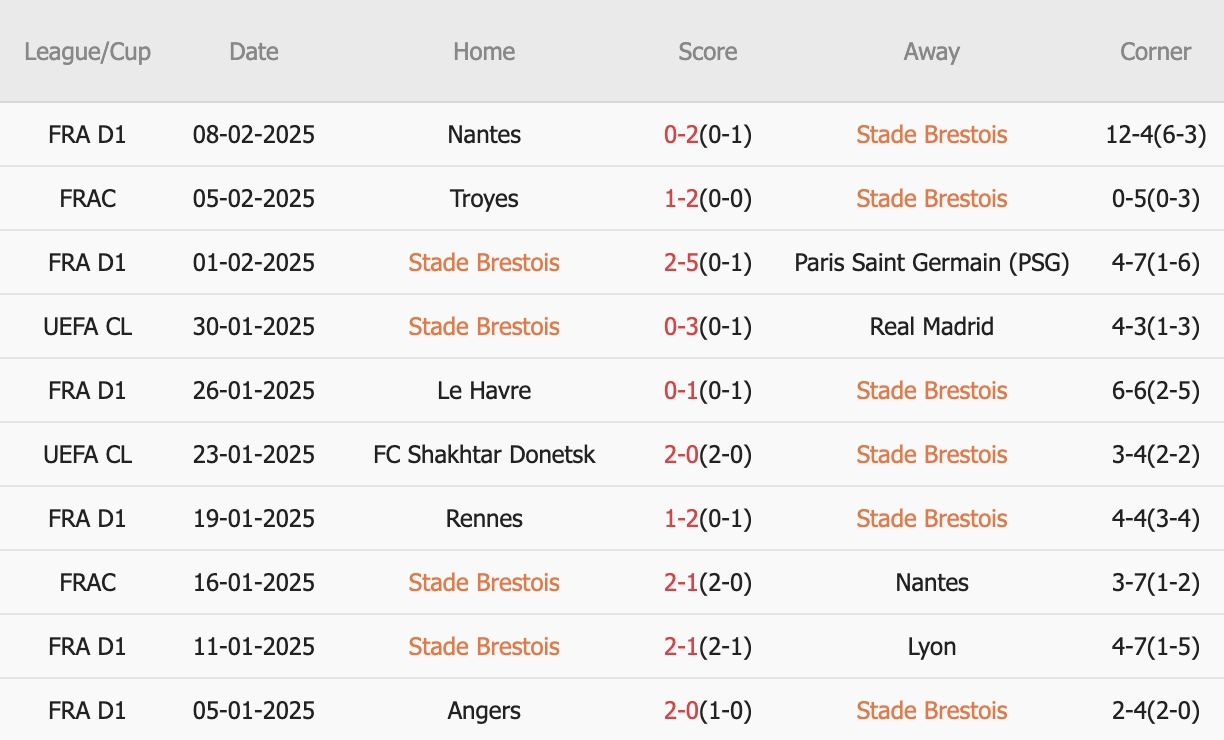This screenshot has height=740, width=1224.
Task: Click Le Havre home team link
Action: tap(484, 390)
